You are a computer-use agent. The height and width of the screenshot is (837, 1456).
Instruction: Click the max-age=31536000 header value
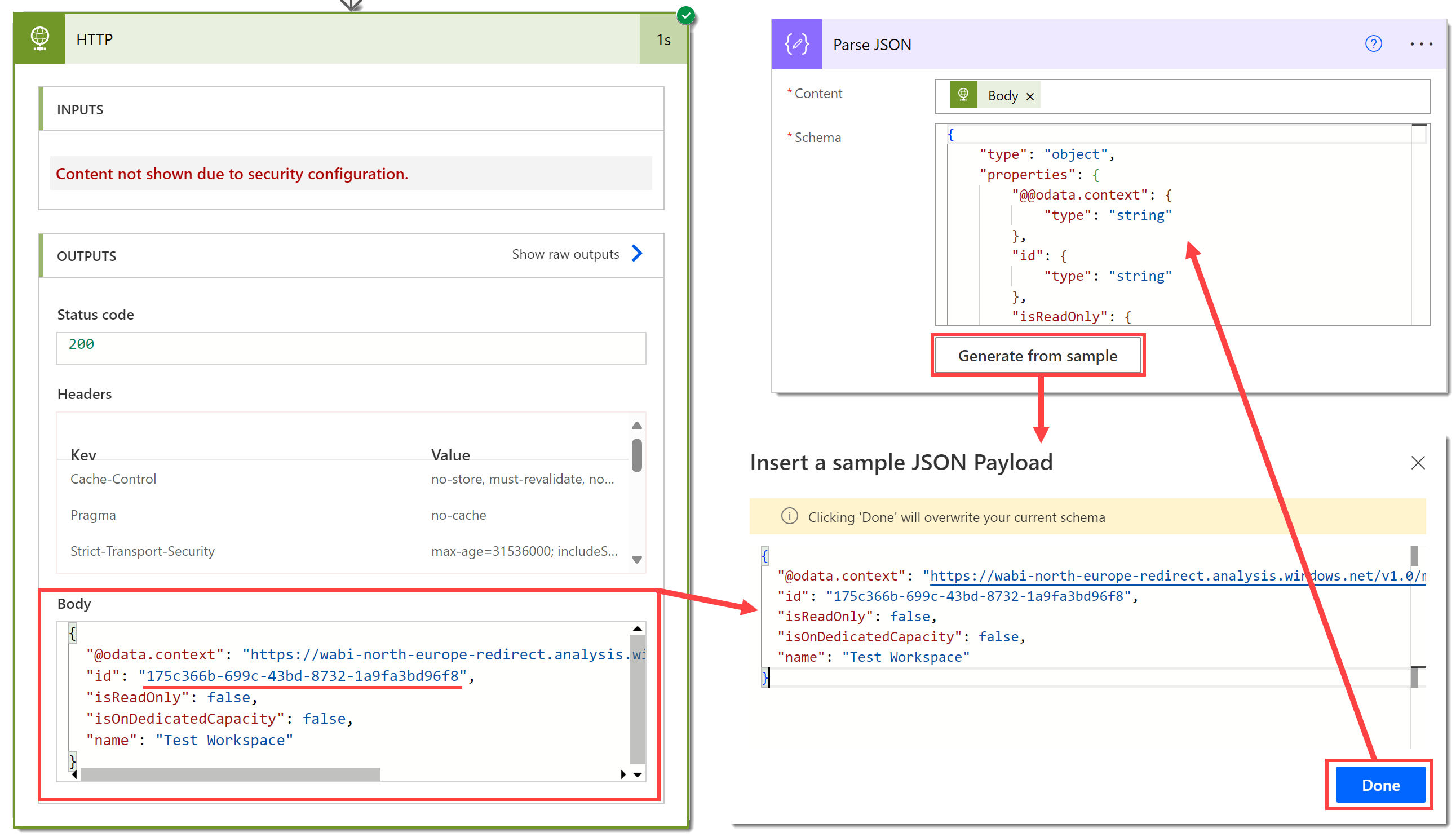coord(524,551)
